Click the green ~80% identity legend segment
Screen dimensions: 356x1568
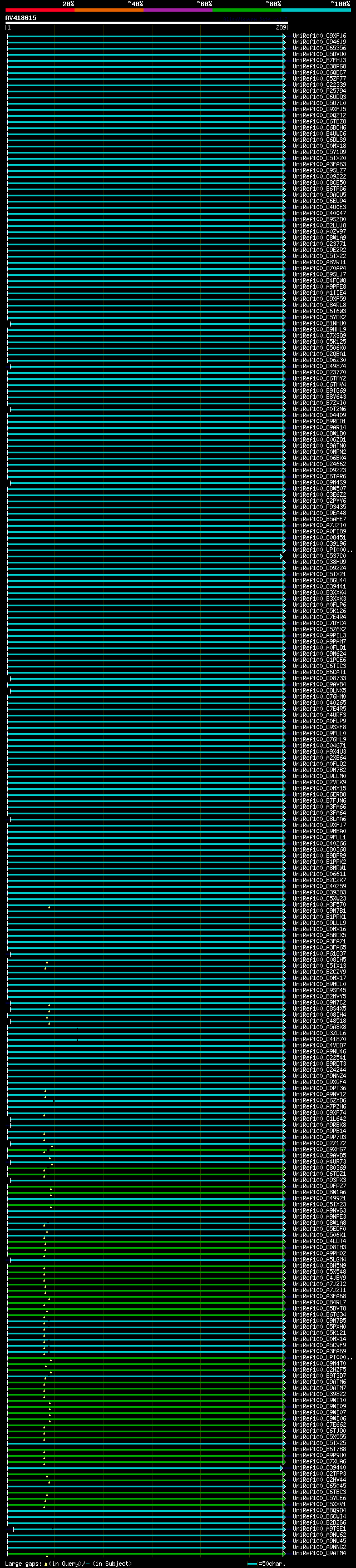[x=247, y=10]
